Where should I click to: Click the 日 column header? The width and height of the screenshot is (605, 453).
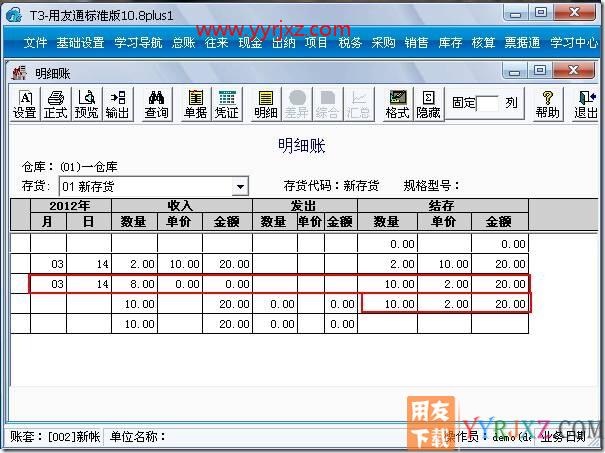point(89,222)
